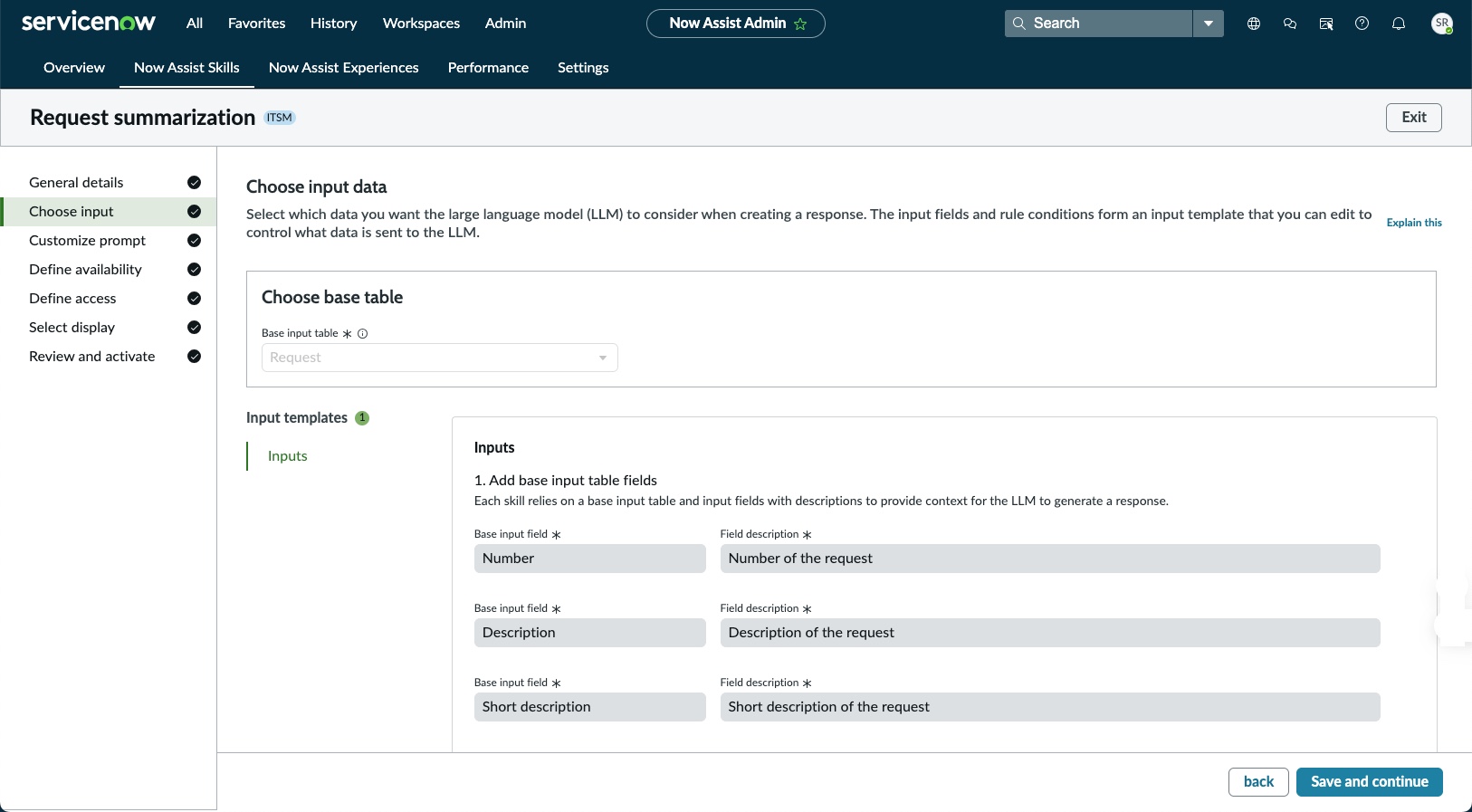Open the Workspaces menu

[x=422, y=24]
